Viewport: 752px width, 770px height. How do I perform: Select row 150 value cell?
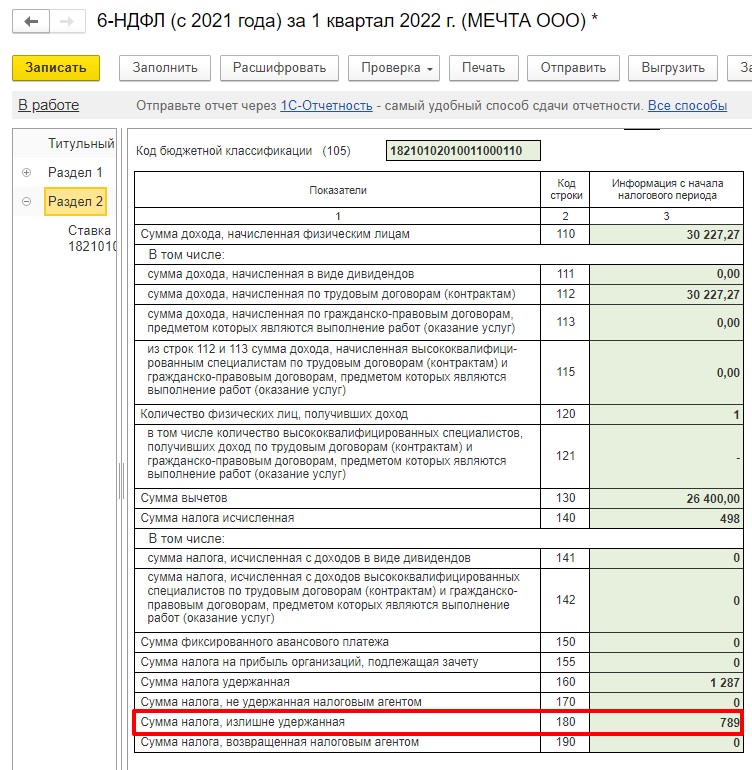point(666,642)
